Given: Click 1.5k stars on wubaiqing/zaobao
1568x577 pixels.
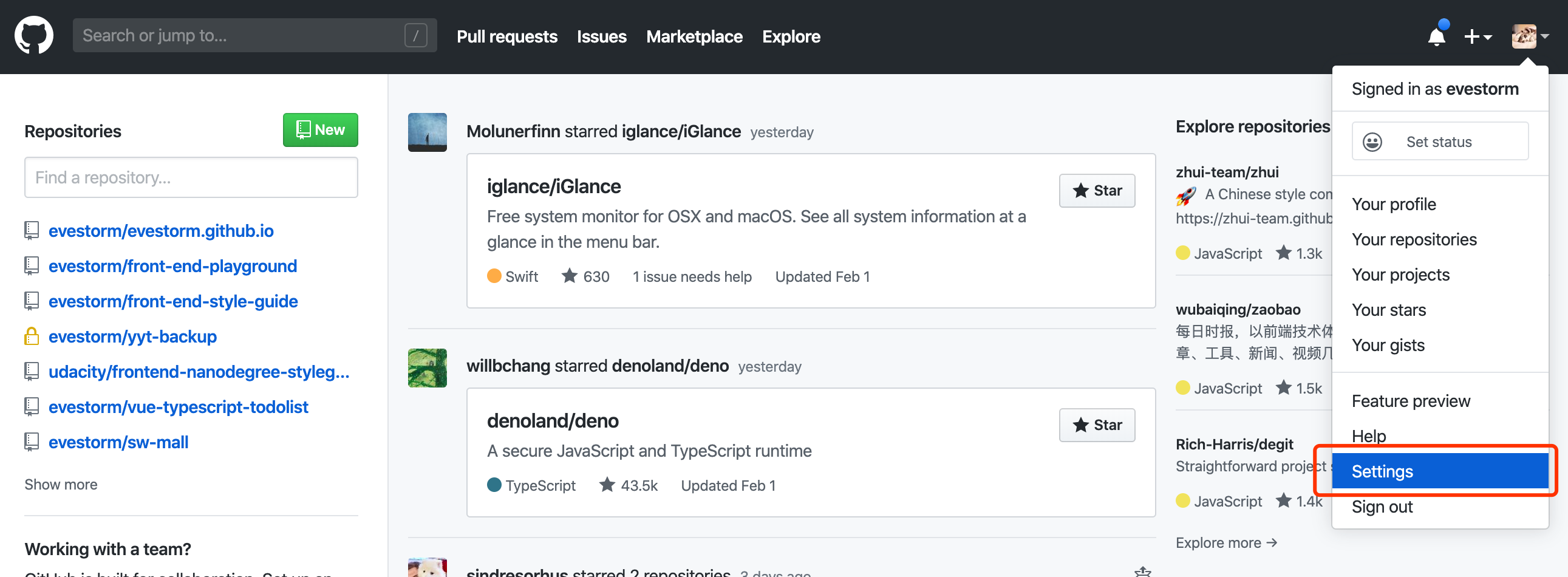Looking at the screenshot, I should tap(1300, 388).
